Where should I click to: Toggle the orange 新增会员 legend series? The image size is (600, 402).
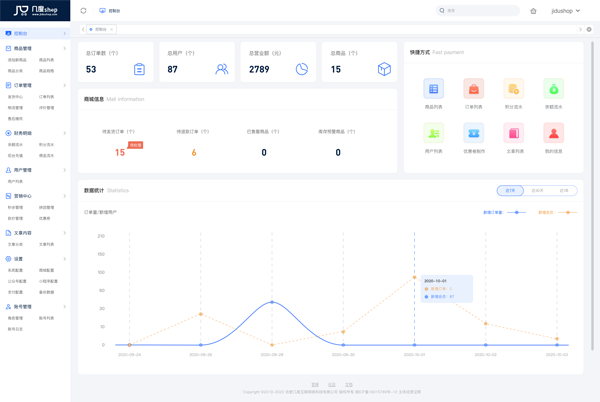click(558, 212)
